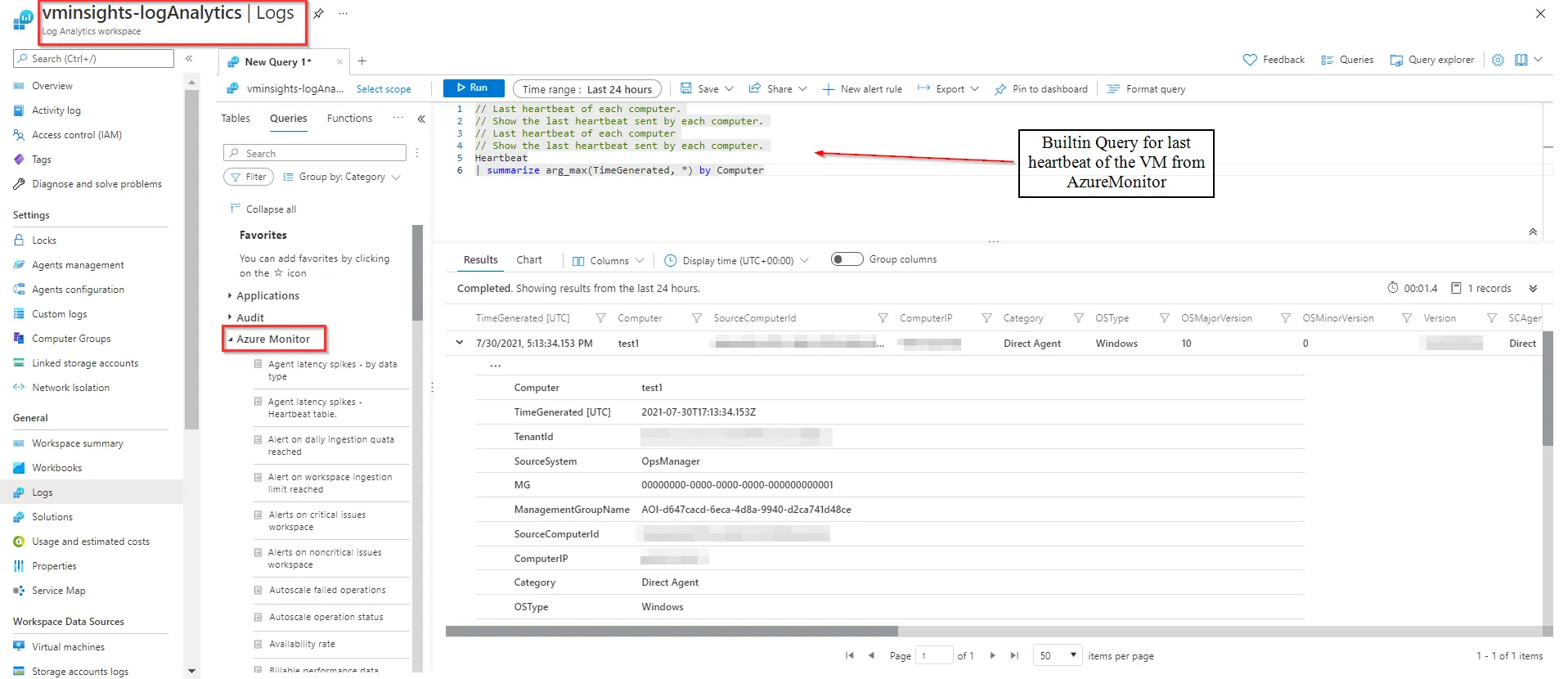Screen dimensions: 1568x679
Task: Collapse the left navigation menu
Action: click(x=189, y=59)
